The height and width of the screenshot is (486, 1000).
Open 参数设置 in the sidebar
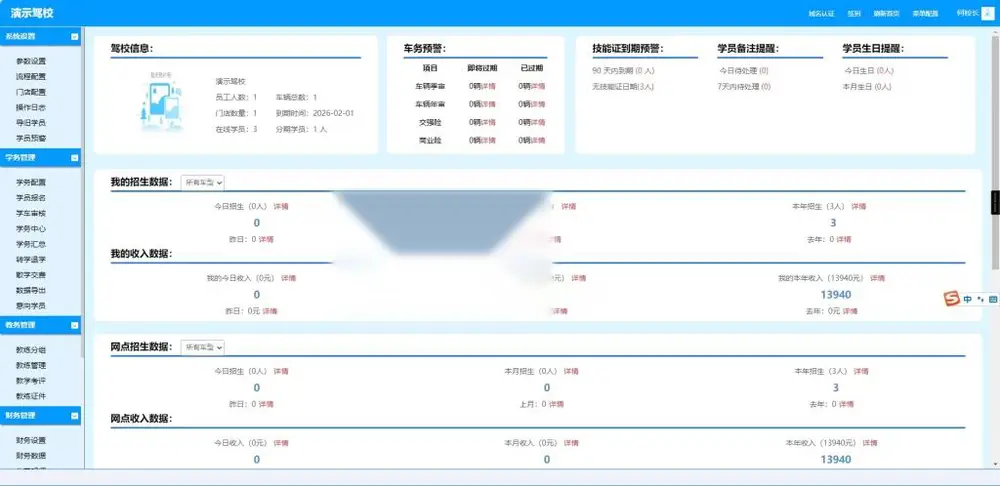click(31, 61)
